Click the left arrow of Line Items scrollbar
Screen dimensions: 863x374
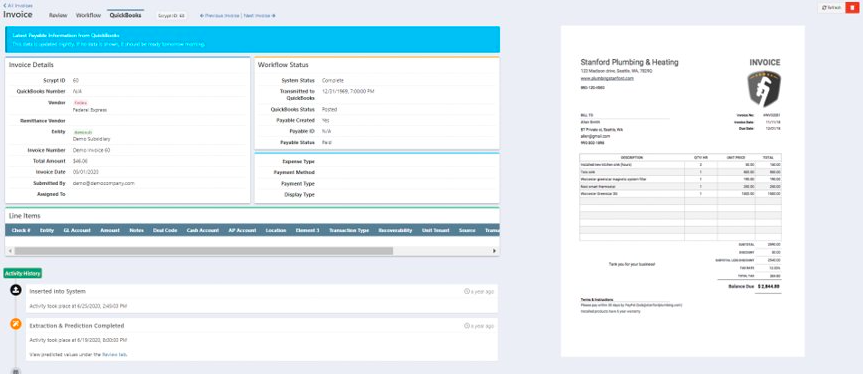(9, 251)
